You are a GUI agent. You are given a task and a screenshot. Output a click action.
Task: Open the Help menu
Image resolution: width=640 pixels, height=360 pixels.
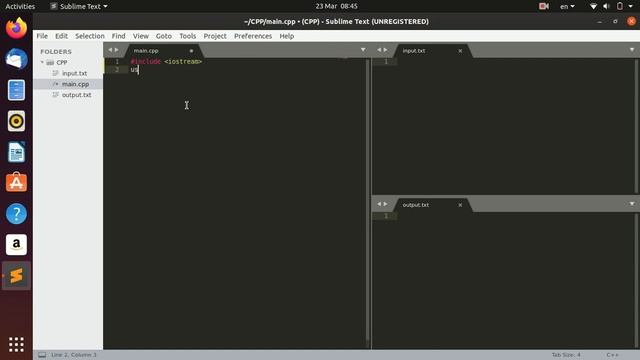pyautogui.click(x=287, y=36)
